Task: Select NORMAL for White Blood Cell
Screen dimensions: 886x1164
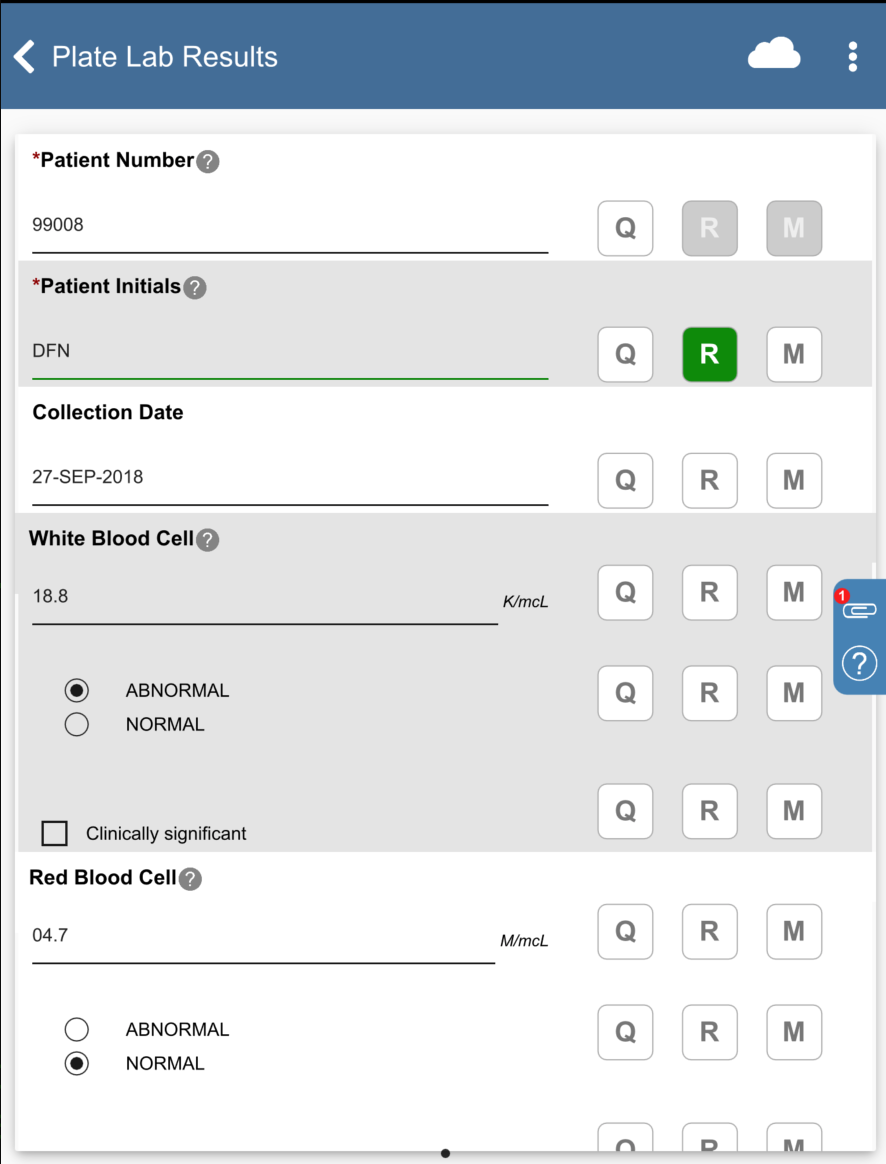Action: click(x=76, y=724)
